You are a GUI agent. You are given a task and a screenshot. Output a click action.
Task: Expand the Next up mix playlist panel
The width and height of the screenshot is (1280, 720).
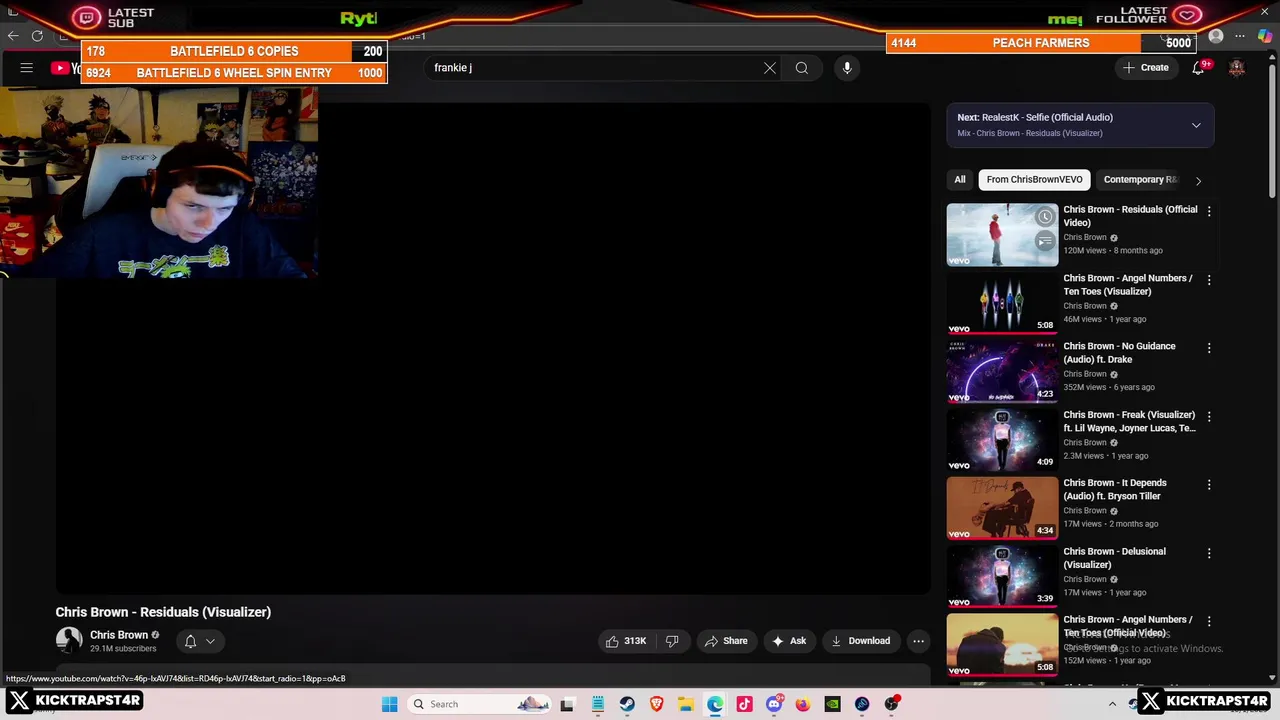pyautogui.click(x=1196, y=125)
